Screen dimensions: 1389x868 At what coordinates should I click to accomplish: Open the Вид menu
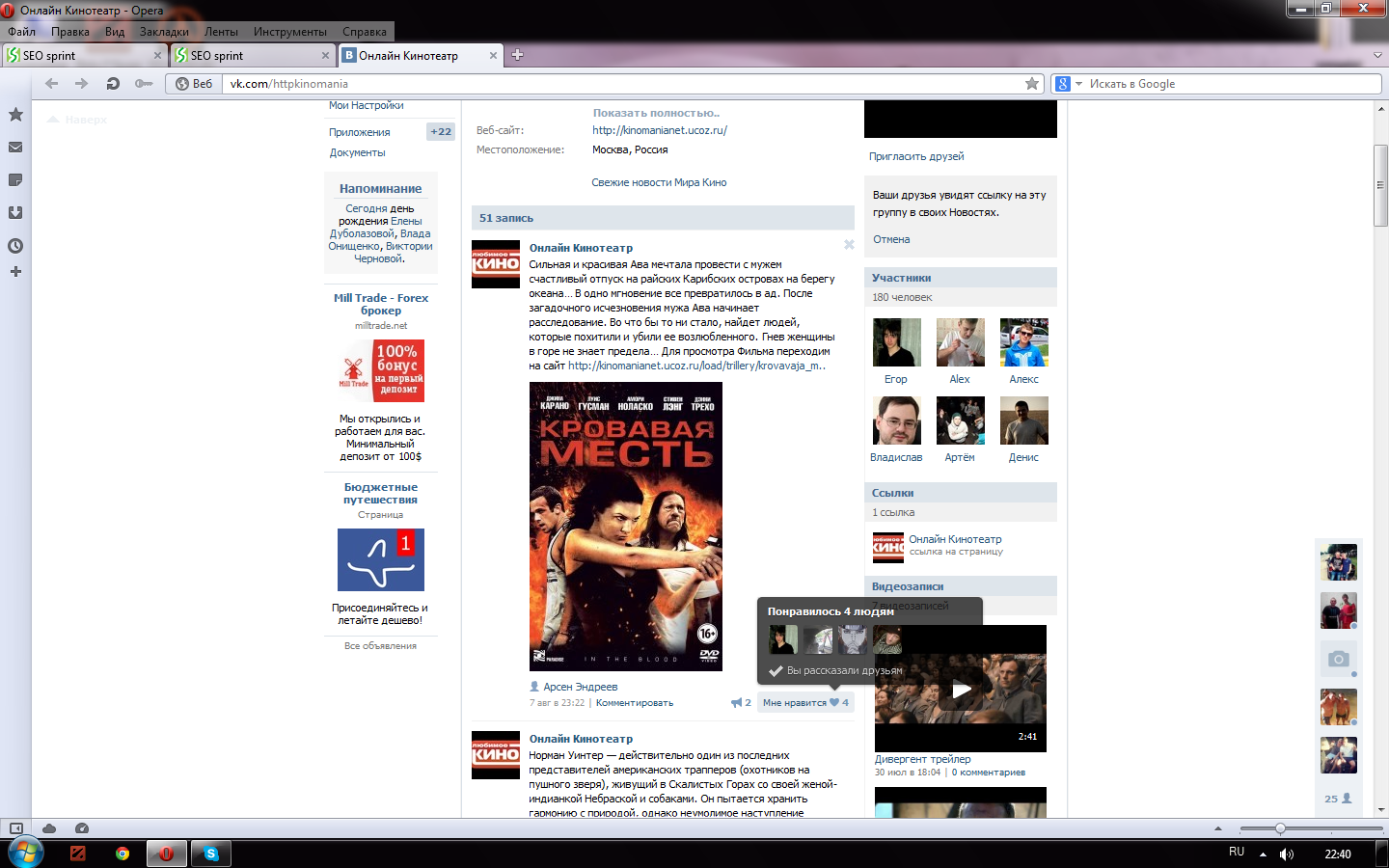(115, 32)
